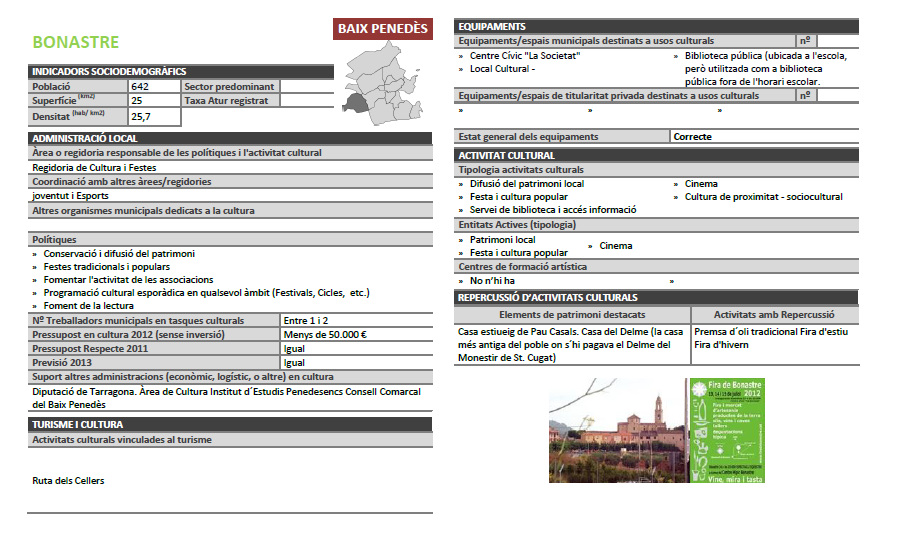Click Igual next to Previsió 2013

(294, 363)
